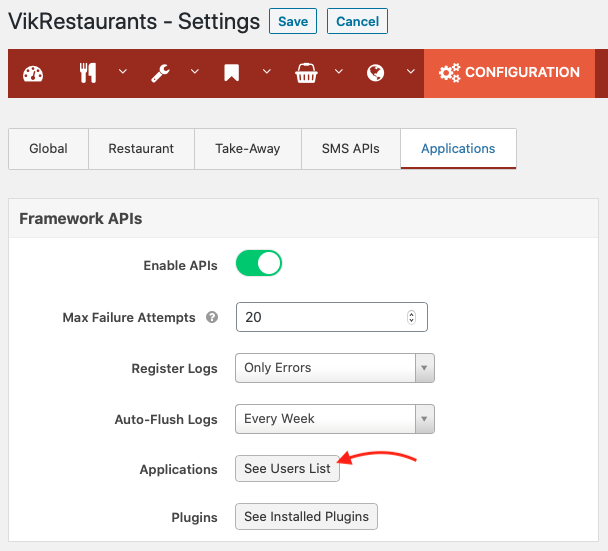Switch to the Take-Away tab
Image resolution: width=608 pixels, height=551 pixels.
pos(248,149)
